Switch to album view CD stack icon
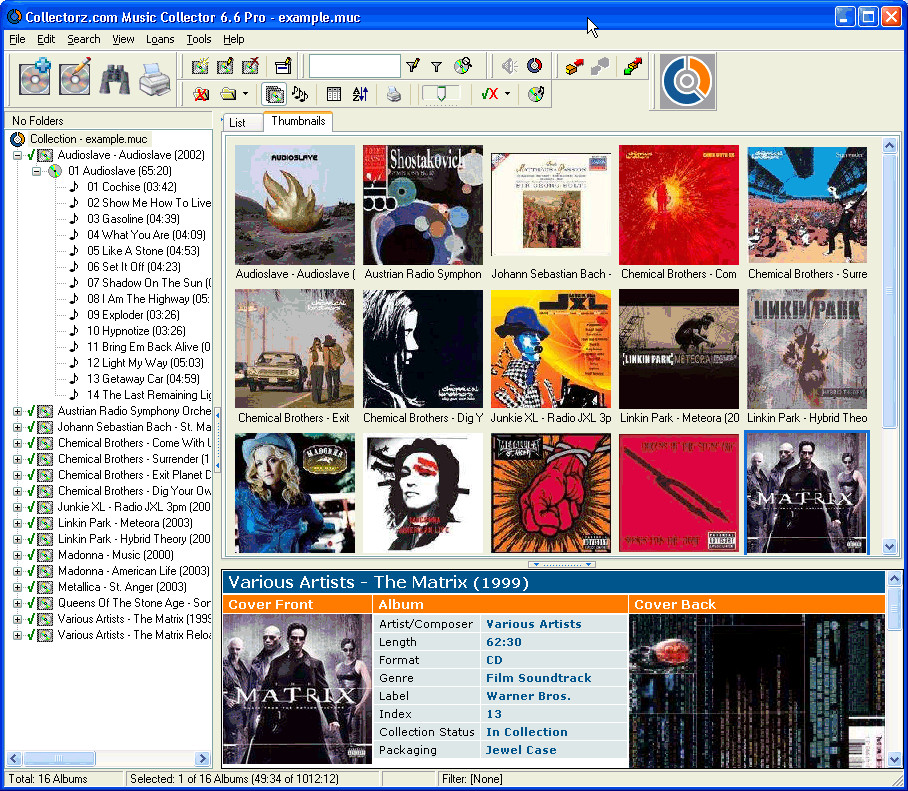908x791 pixels. coord(274,94)
